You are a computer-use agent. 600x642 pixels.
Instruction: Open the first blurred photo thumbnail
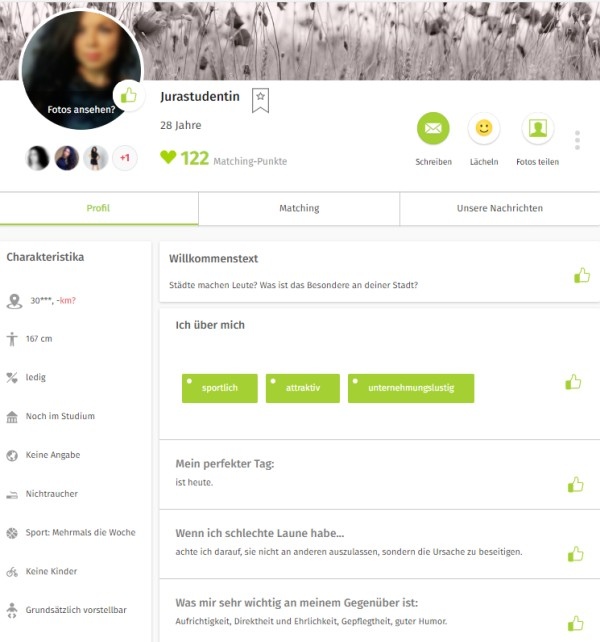click(37, 158)
